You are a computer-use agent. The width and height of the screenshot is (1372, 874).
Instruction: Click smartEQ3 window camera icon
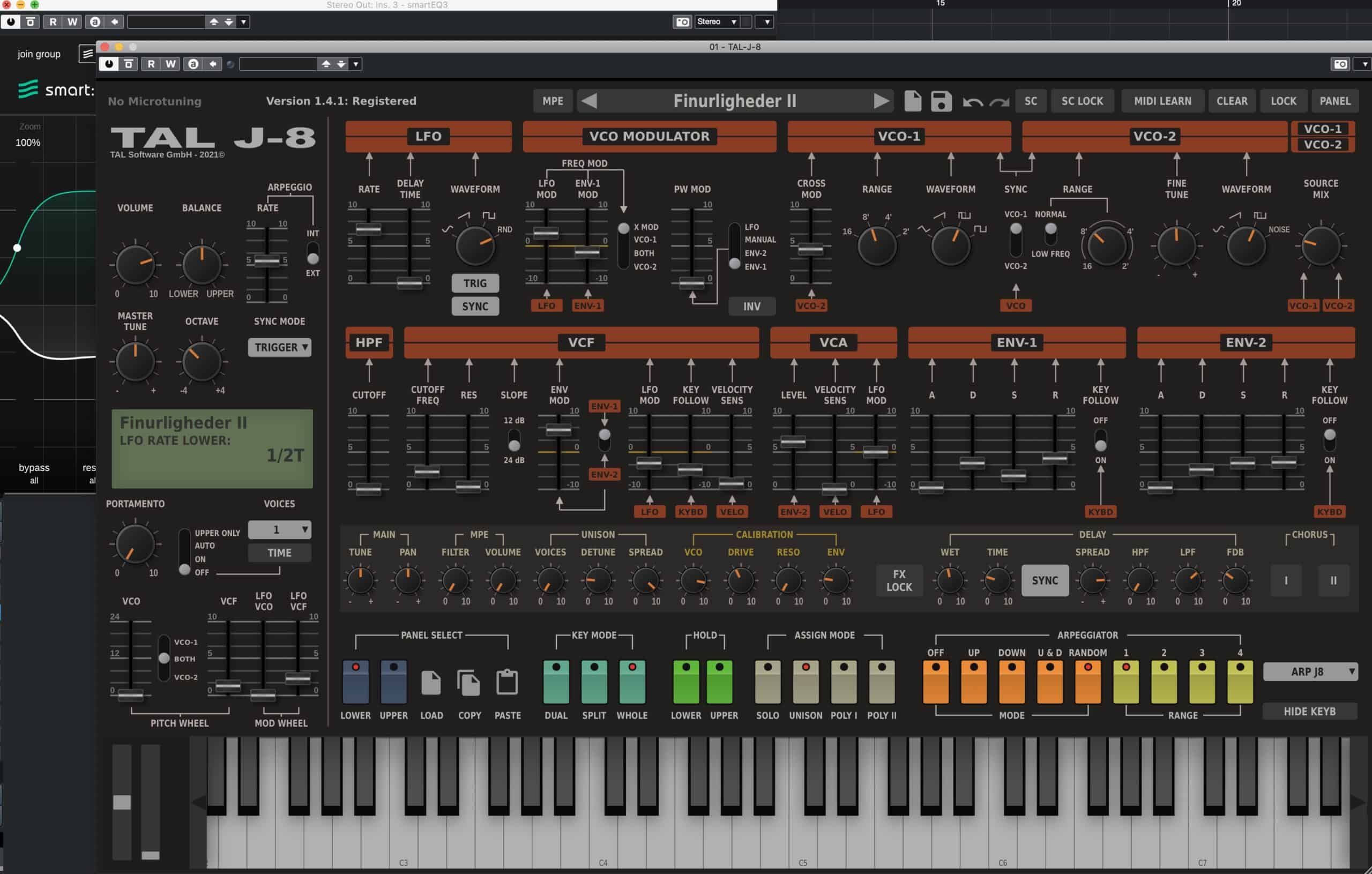point(682,21)
